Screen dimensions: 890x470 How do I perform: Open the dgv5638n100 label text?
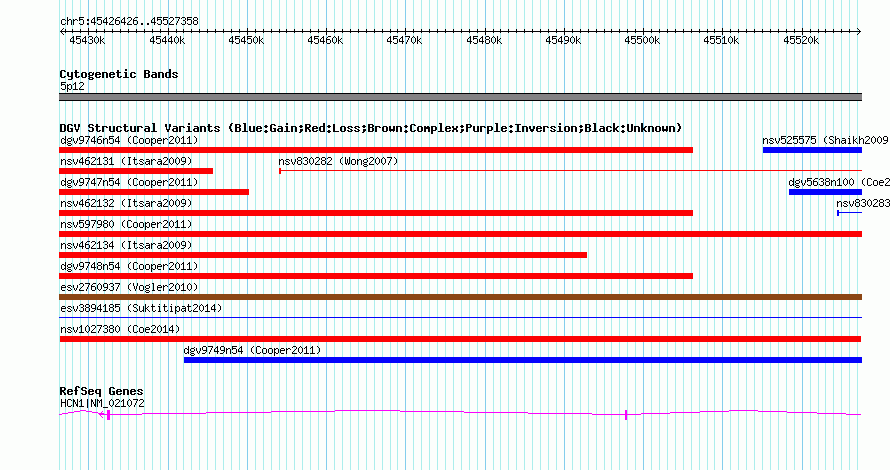pos(821,182)
